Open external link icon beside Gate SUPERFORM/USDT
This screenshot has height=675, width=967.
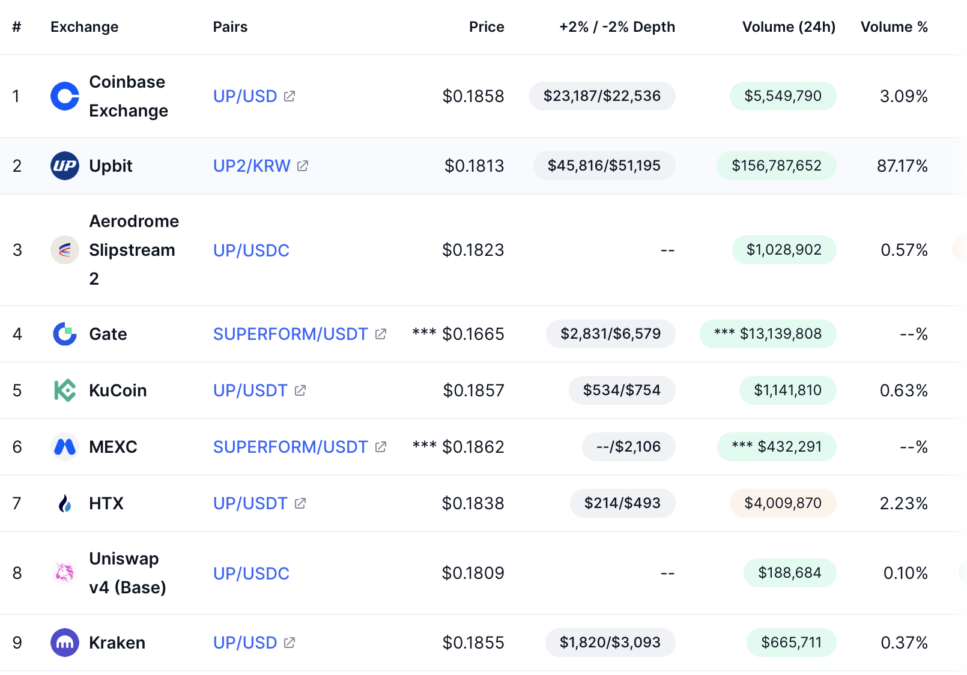381,333
